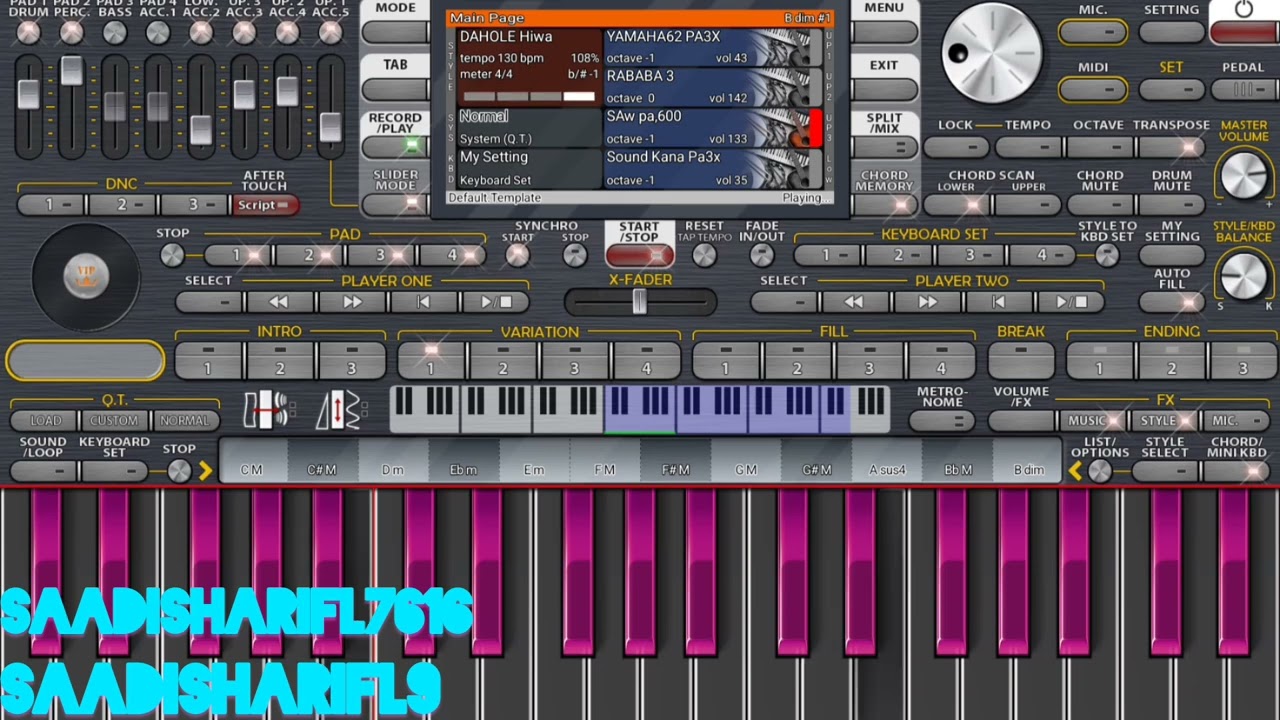Screen dimensions: 1280x720
Task: Fast-forward Player Two
Action: click(x=926, y=301)
